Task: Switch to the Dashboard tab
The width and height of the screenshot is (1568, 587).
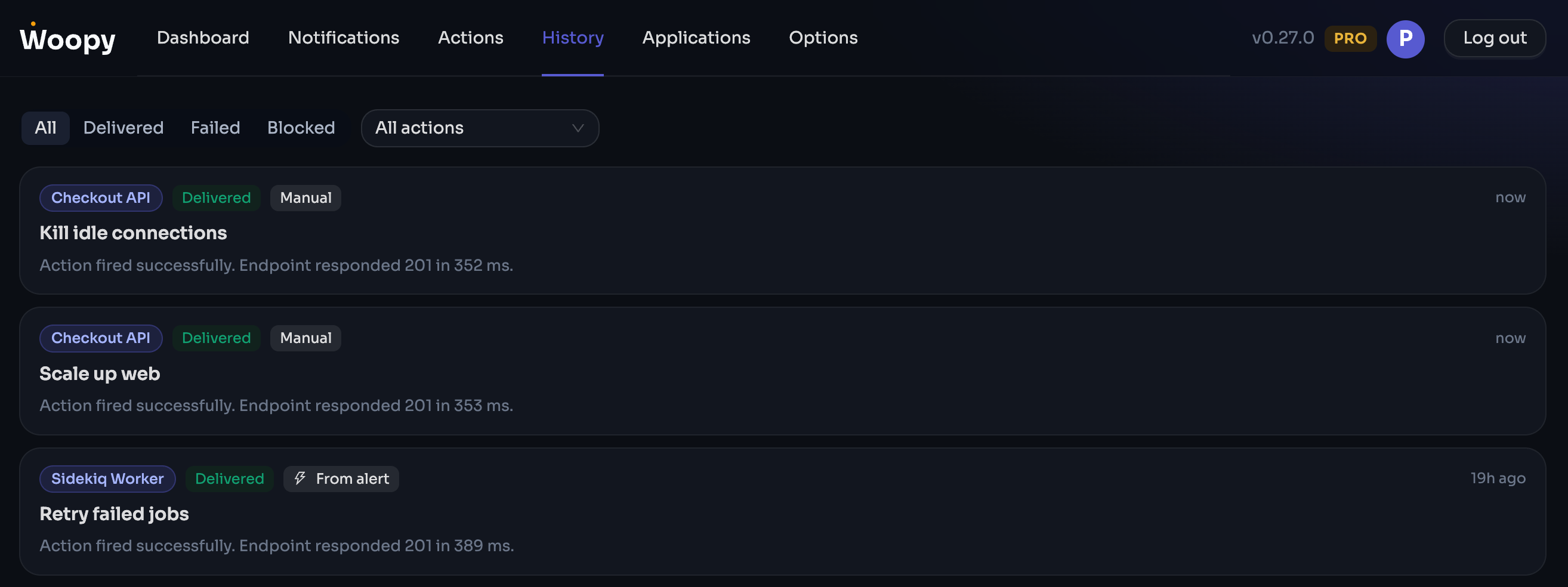Action: [x=203, y=38]
